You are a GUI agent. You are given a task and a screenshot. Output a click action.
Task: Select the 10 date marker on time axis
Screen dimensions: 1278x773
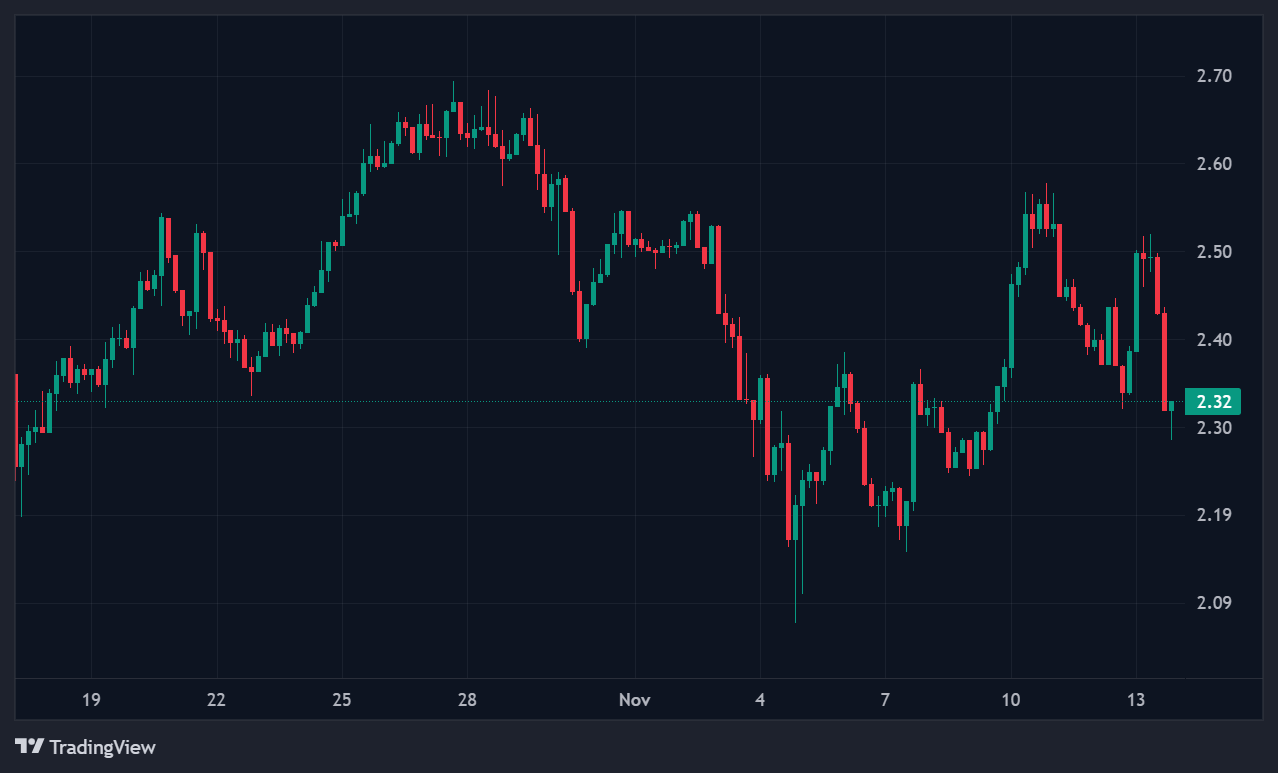tap(1011, 700)
